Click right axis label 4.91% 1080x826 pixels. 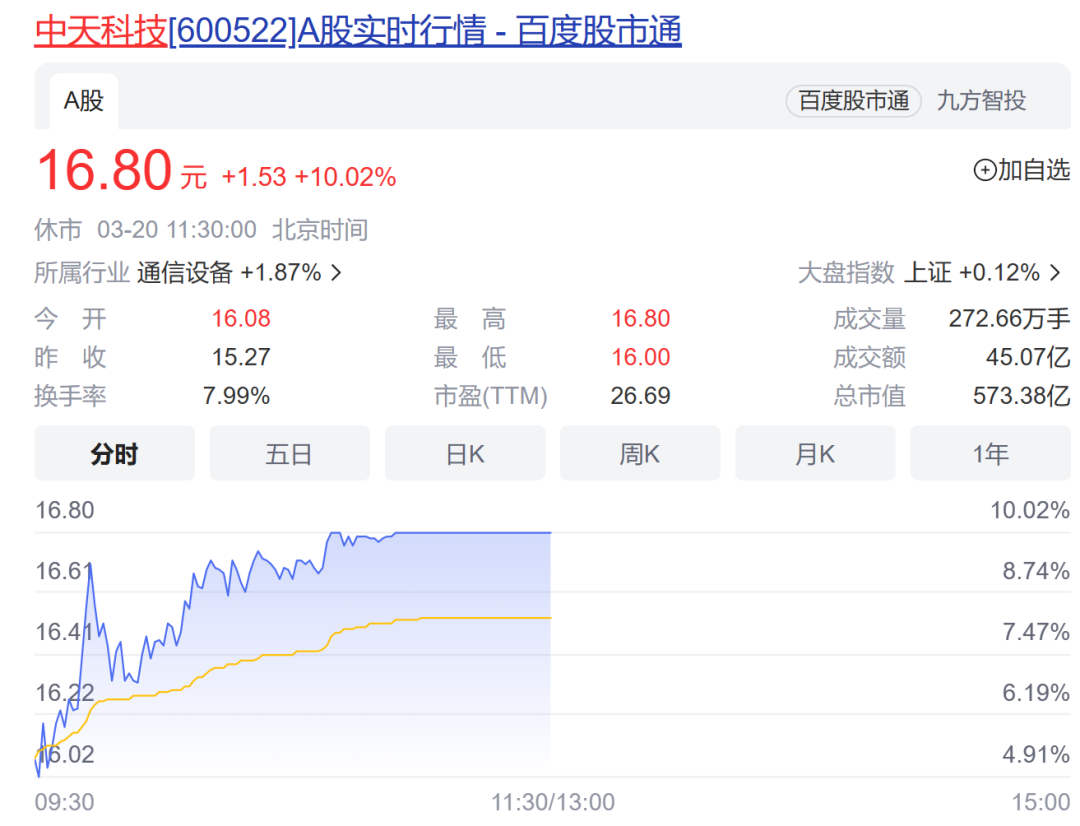(x=1036, y=754)
